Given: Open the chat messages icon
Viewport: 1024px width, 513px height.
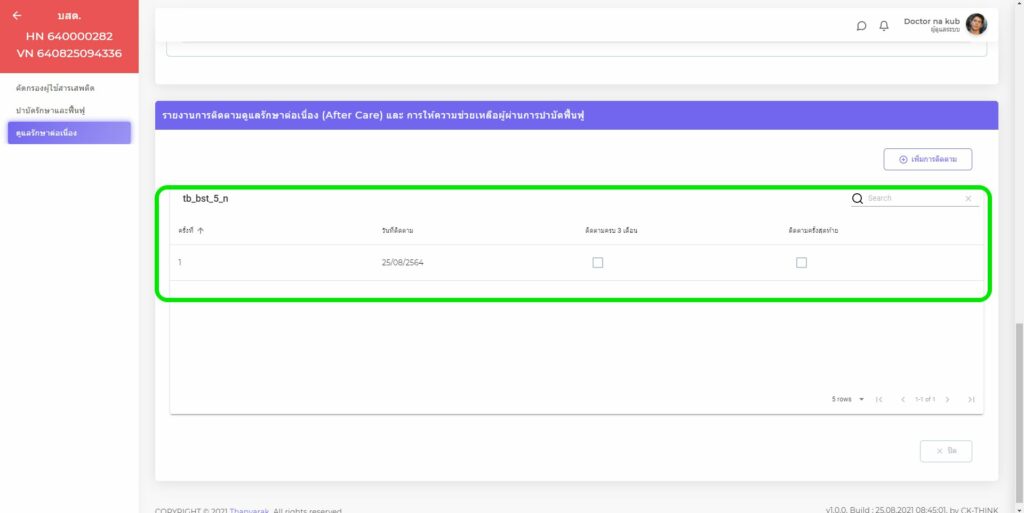Looking at the screenshot, I should point(861,26).
